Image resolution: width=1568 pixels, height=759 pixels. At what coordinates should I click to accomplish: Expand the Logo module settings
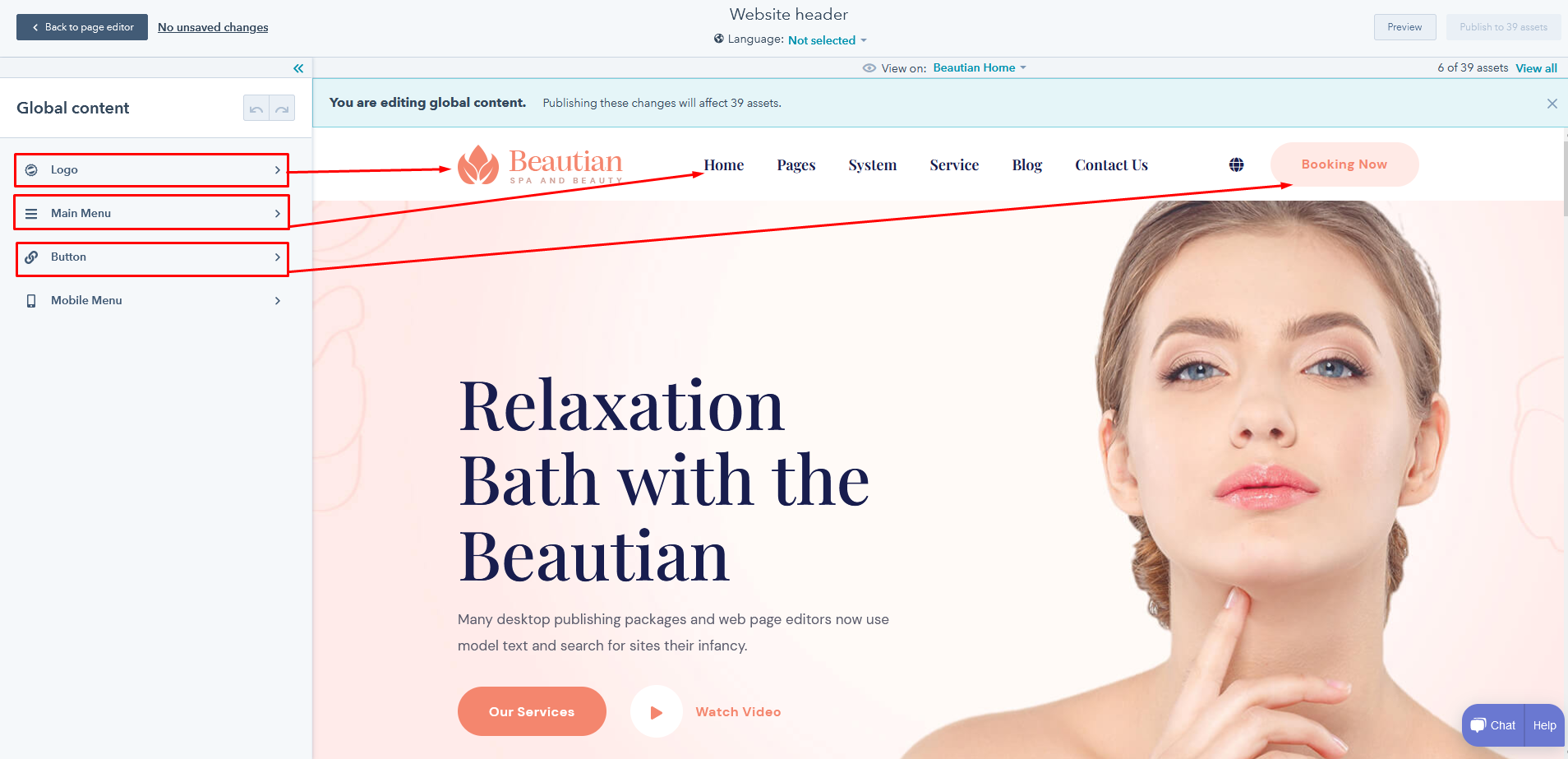[x=152, y=170]
